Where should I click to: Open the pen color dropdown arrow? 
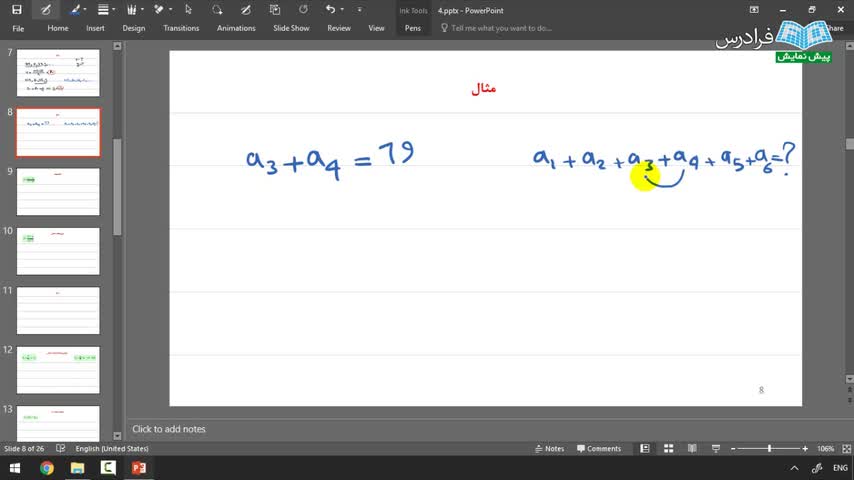(x=85, y=10)
